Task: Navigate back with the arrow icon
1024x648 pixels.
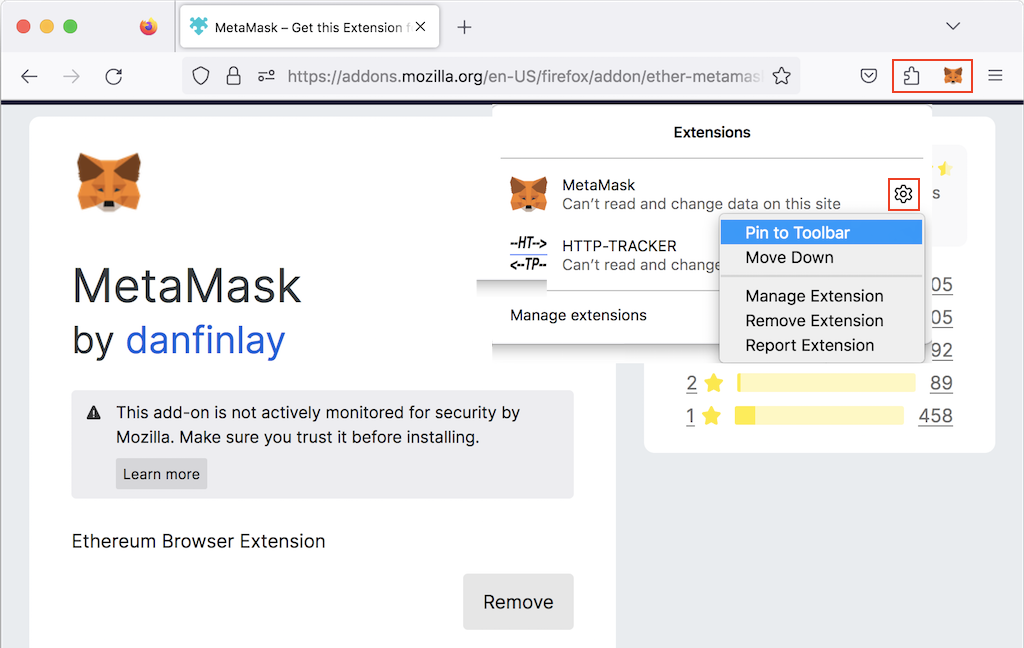Action: [x=29, y=75]
